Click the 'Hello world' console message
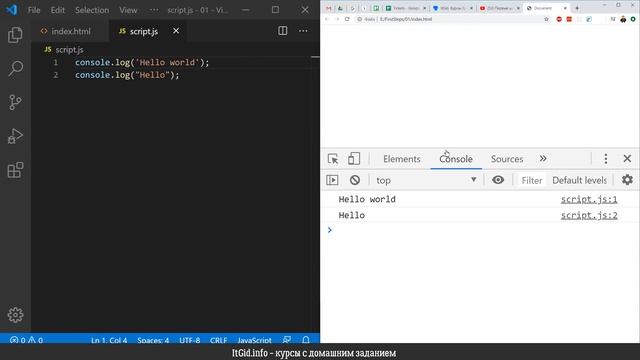This screenshot has width=640, height=360. 367,199
